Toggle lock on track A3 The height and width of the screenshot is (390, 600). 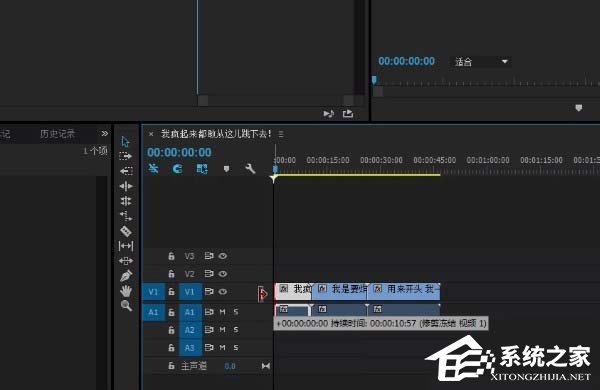coord(171,348)
